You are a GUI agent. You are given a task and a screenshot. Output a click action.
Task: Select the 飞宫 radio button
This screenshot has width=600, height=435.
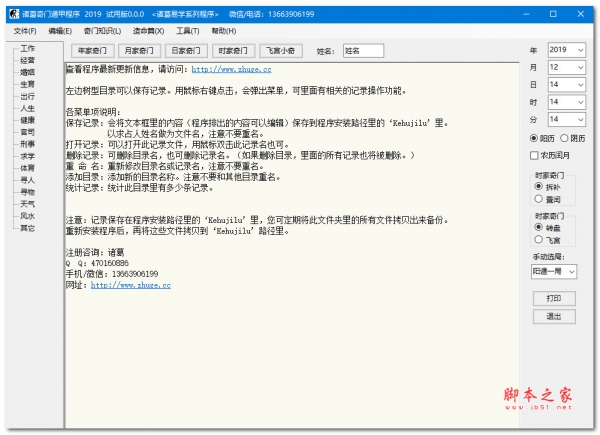548,240
